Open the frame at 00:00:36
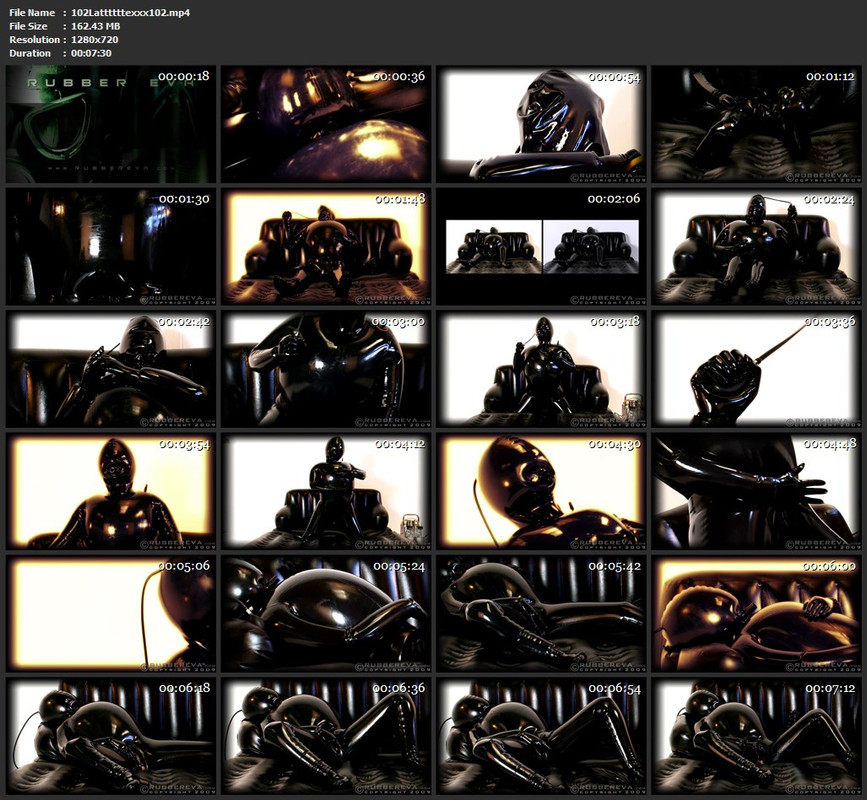Image resolution: width=867 pixels, height=800 pixels. pyautogui.click(x=326, y=124)
